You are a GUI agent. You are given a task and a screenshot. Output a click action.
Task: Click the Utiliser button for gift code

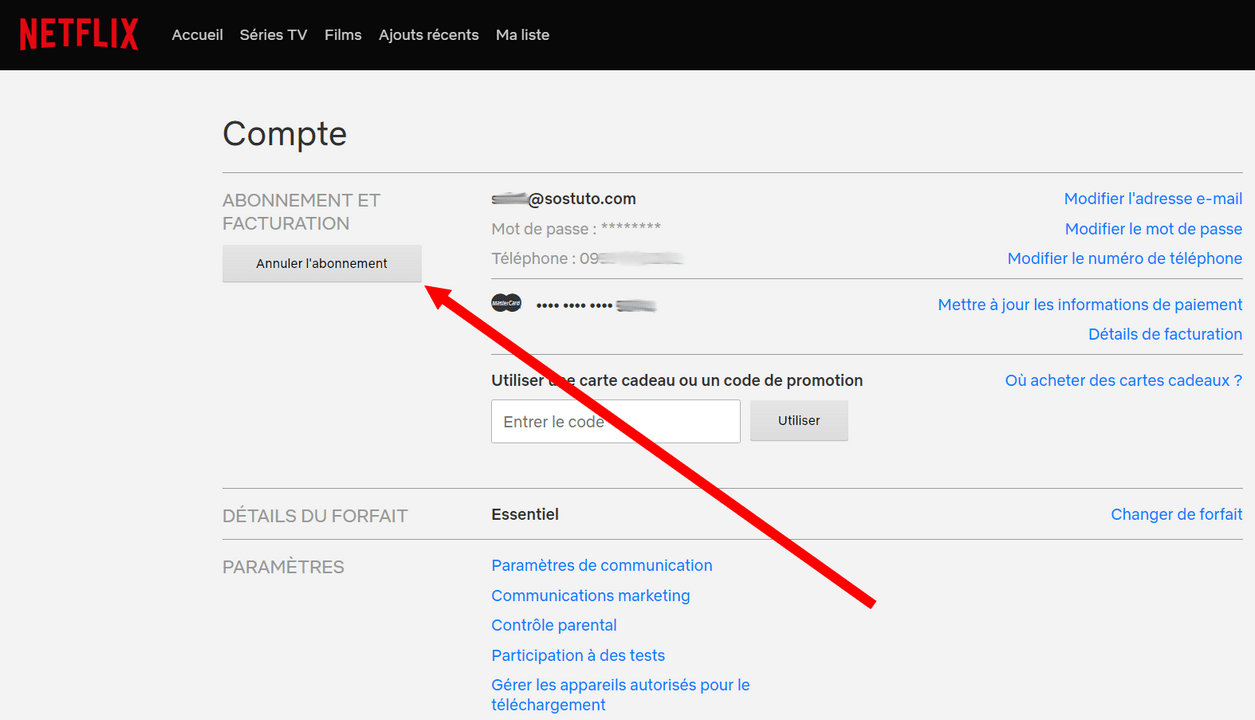pyautogui.click(x=799, y=421)
